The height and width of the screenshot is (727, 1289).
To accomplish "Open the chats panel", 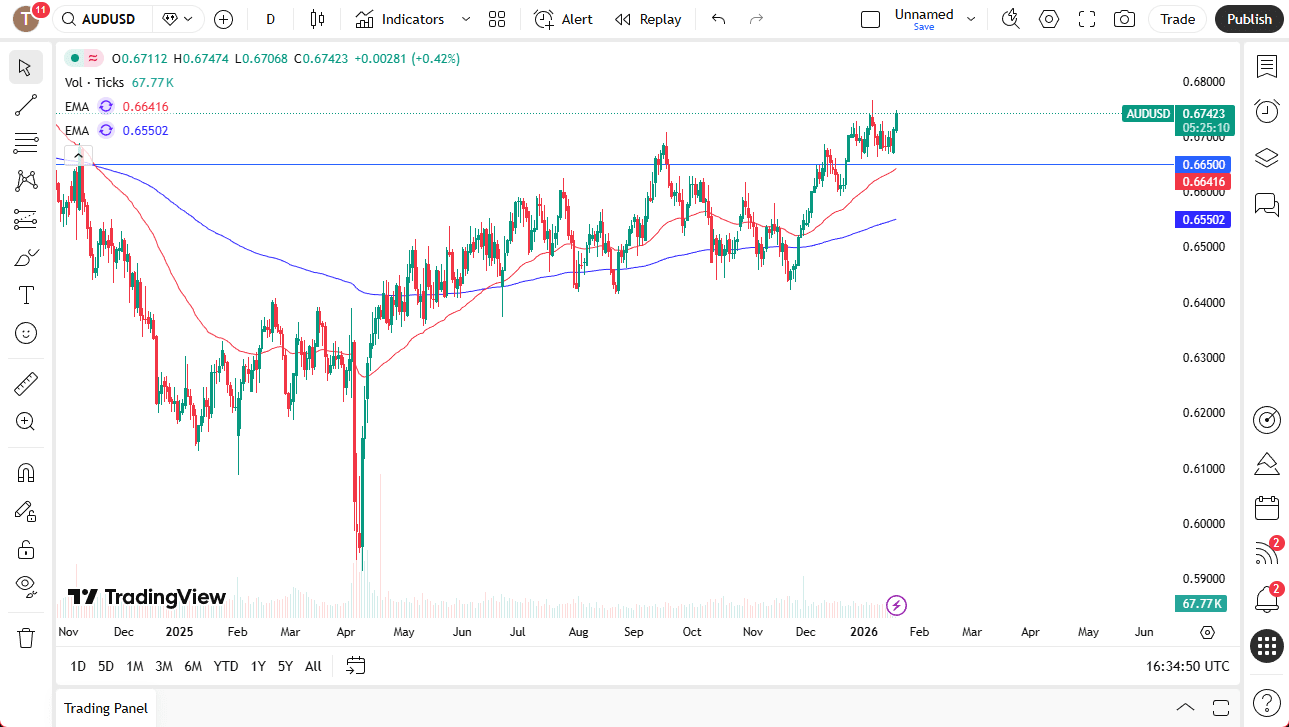I will (1267, 205).
